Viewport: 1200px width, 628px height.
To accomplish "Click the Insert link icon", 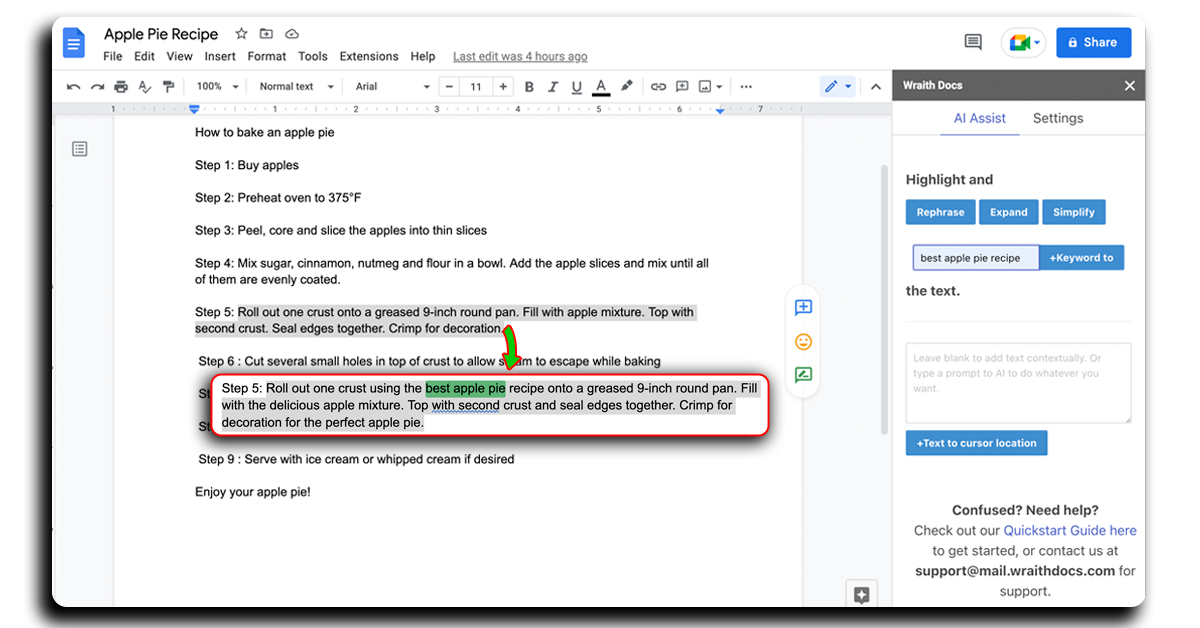I will pos(657,87).
